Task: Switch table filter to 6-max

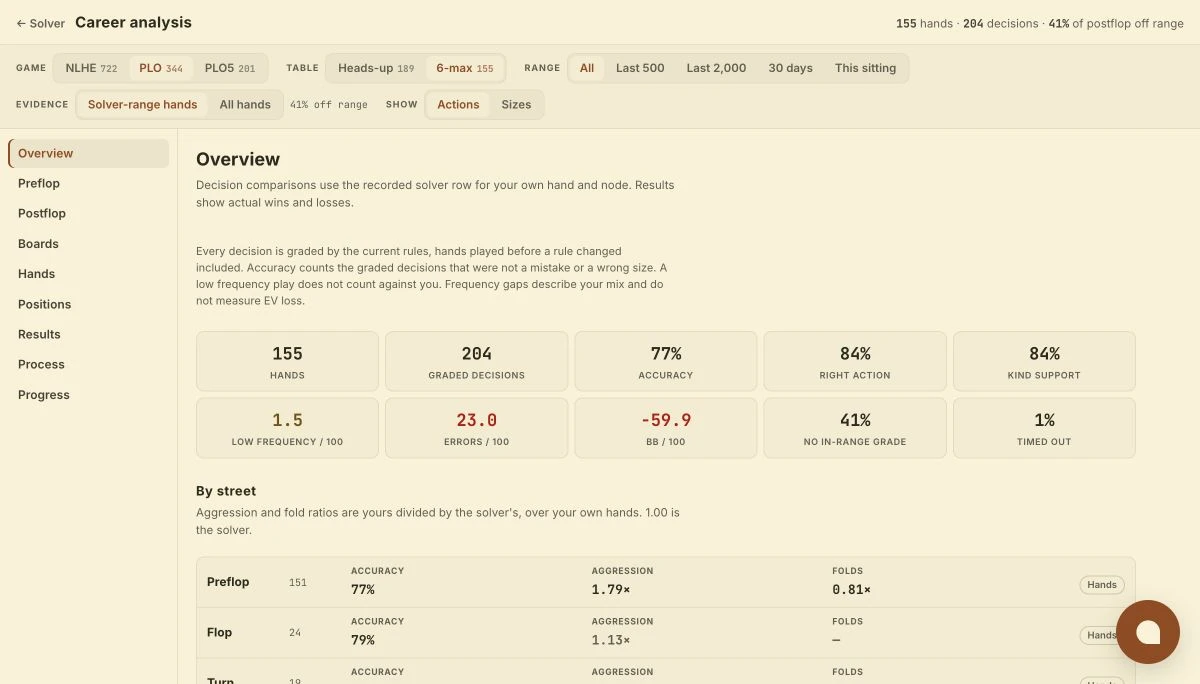Action: click(x=465, y=68)
